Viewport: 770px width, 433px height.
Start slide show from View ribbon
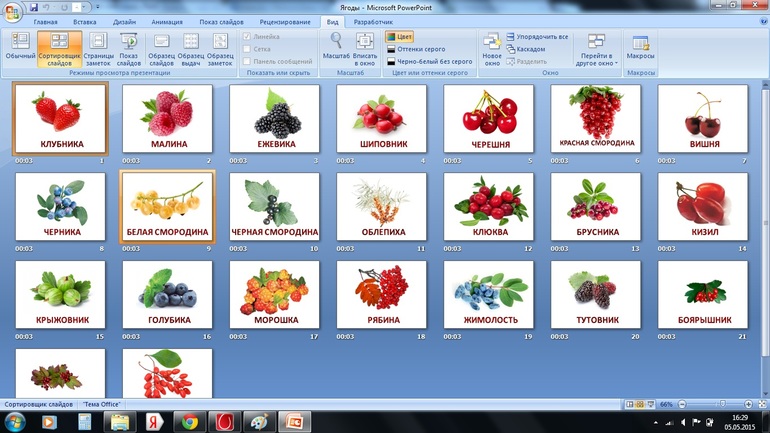(x=129, y=47)
